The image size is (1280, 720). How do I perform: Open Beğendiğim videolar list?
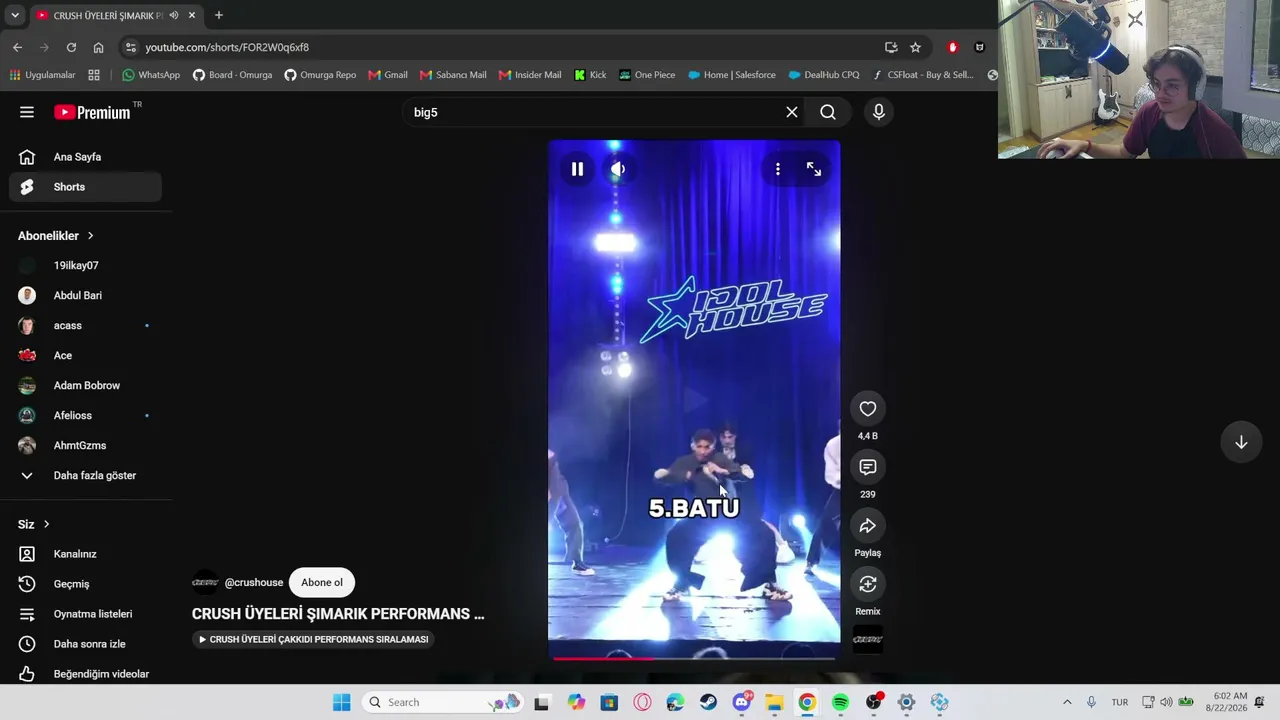click(x=85, y=674)
